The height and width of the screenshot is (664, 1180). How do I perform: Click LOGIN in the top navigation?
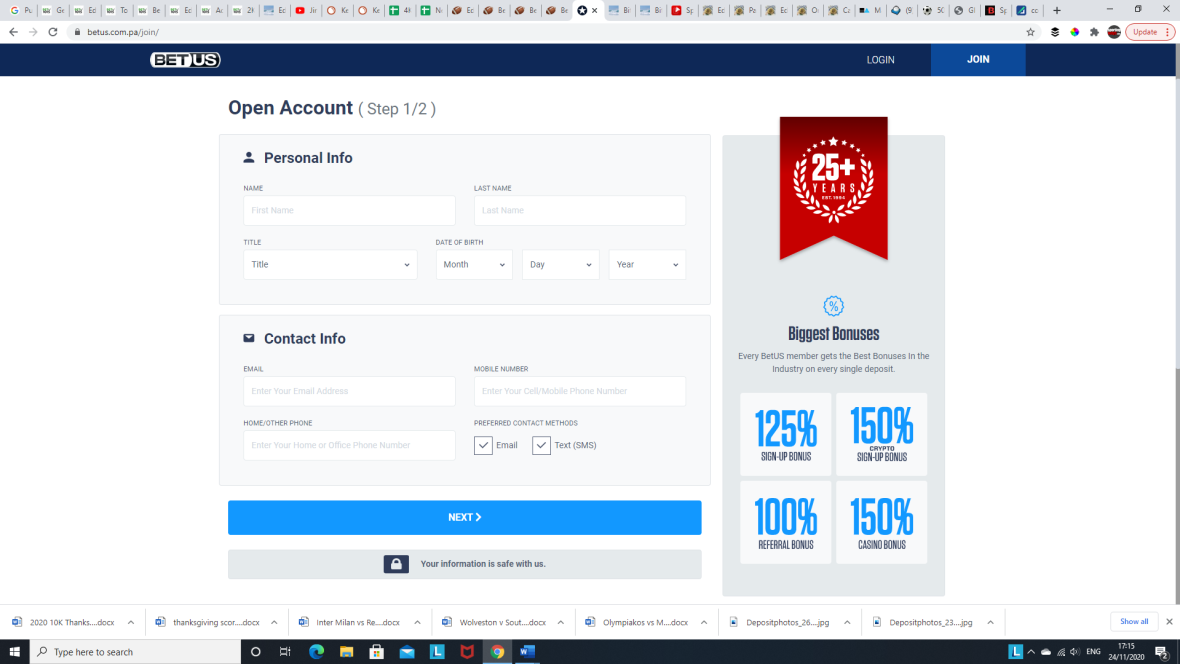click(880, 60)
